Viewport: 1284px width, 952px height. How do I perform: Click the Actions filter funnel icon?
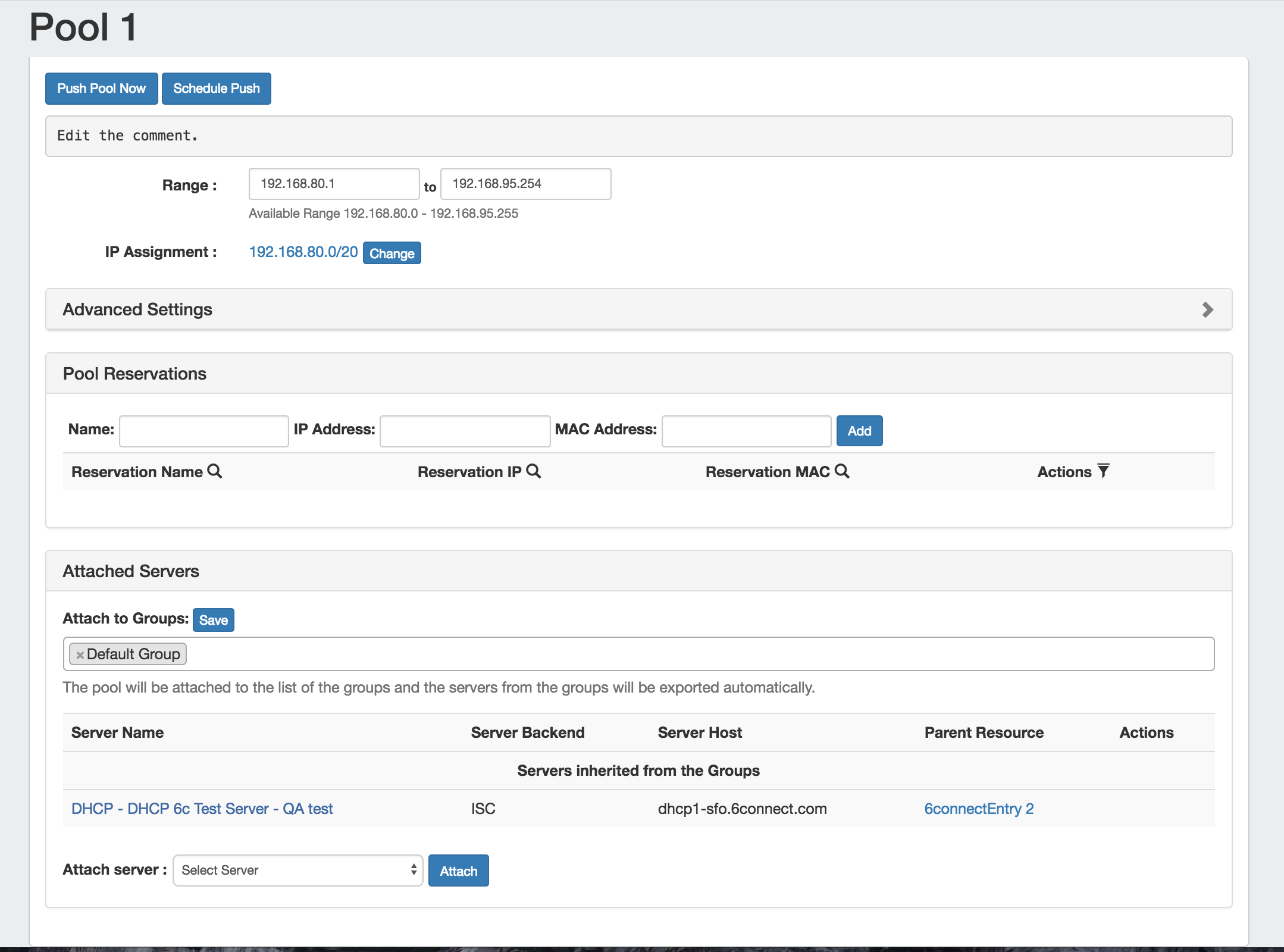pyautogui.click(x=1103, y=471)
